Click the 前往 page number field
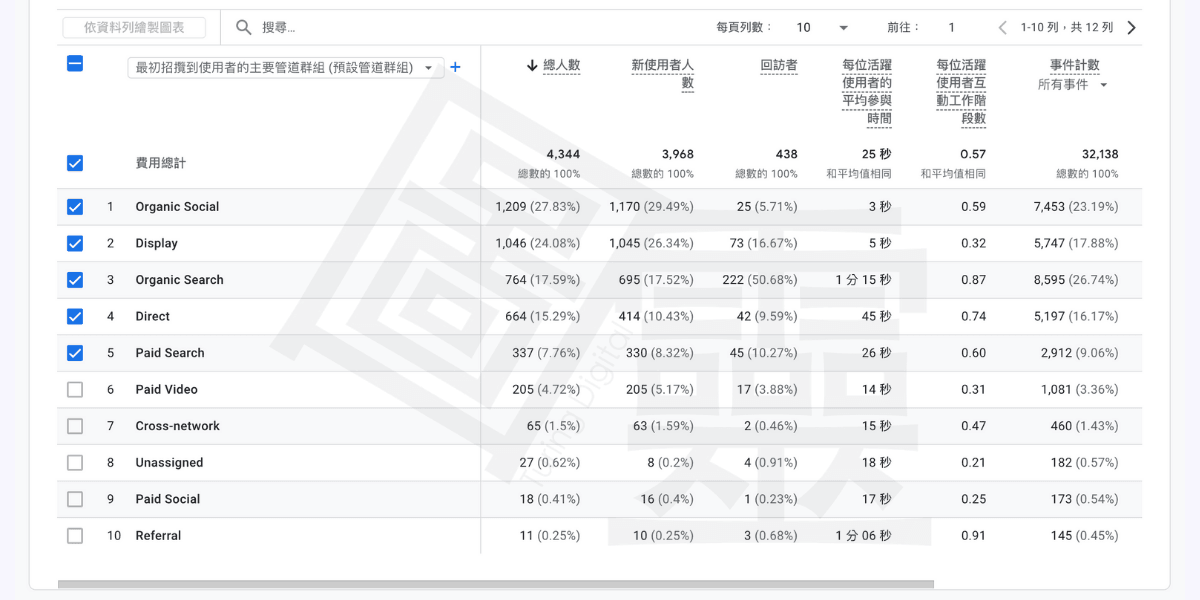 pos(951,28)
